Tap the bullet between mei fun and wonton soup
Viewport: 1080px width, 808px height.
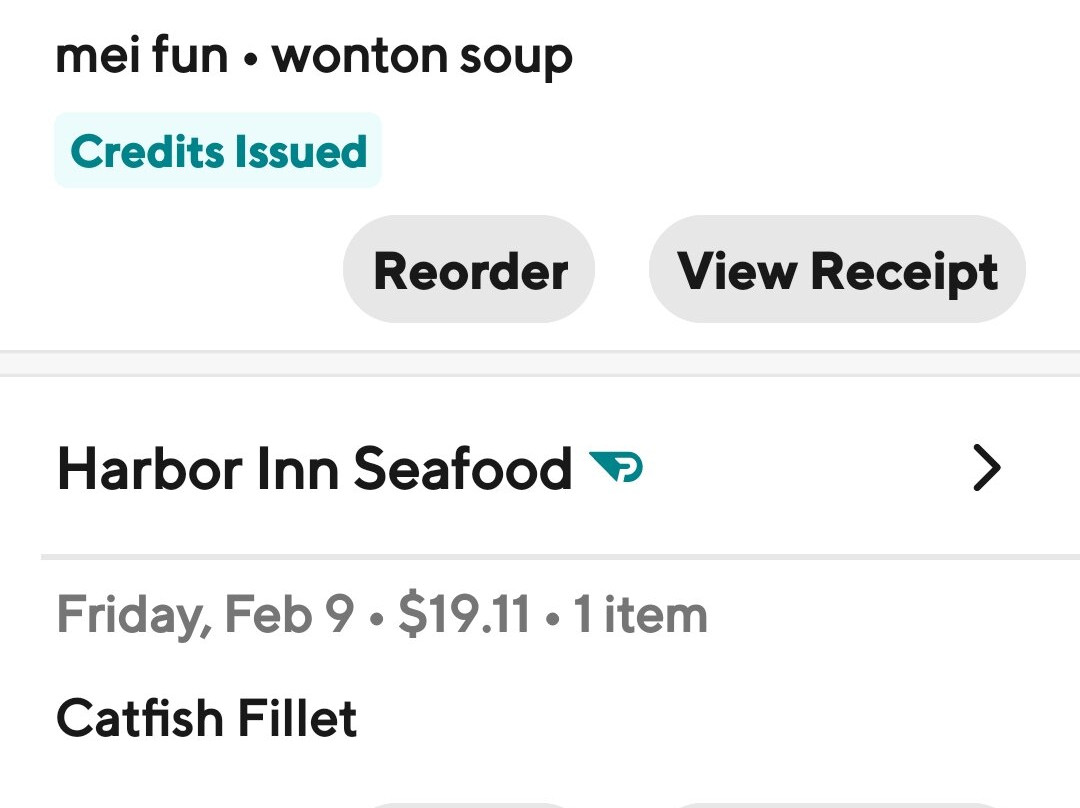coord(250,59)
